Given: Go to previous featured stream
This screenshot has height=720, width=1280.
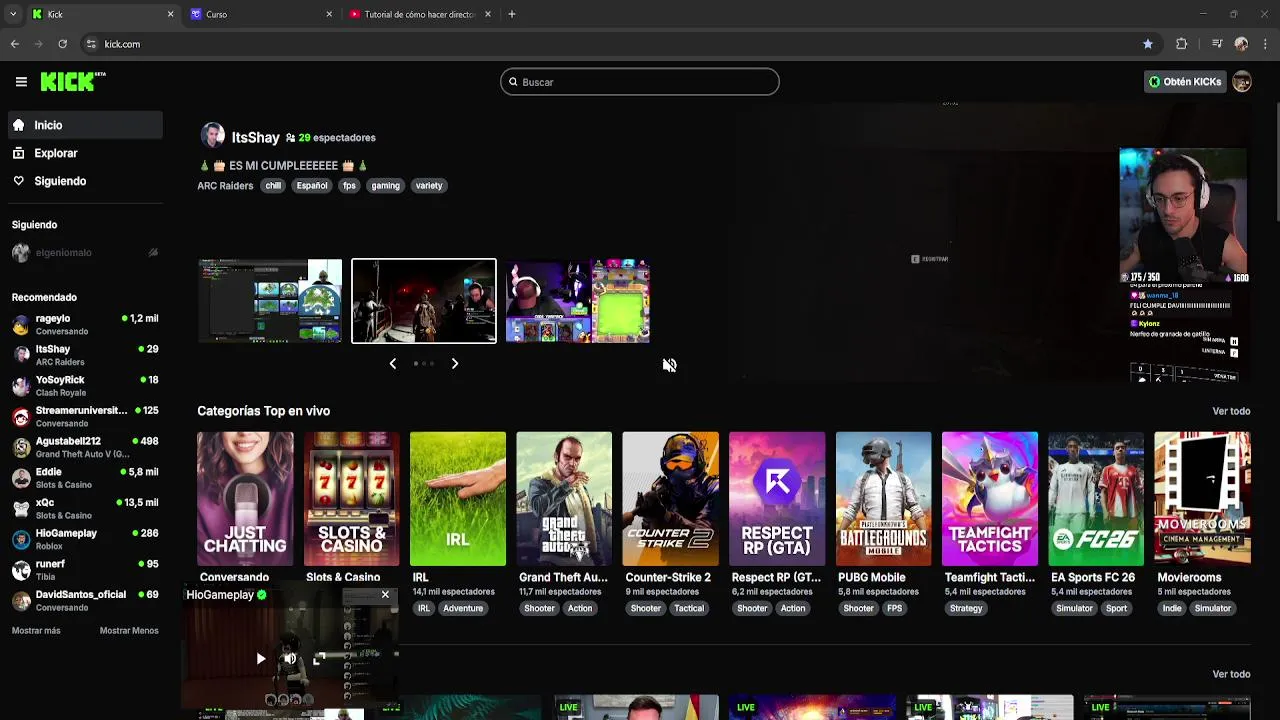Looking at the screenshot, I should coord(392,364).
